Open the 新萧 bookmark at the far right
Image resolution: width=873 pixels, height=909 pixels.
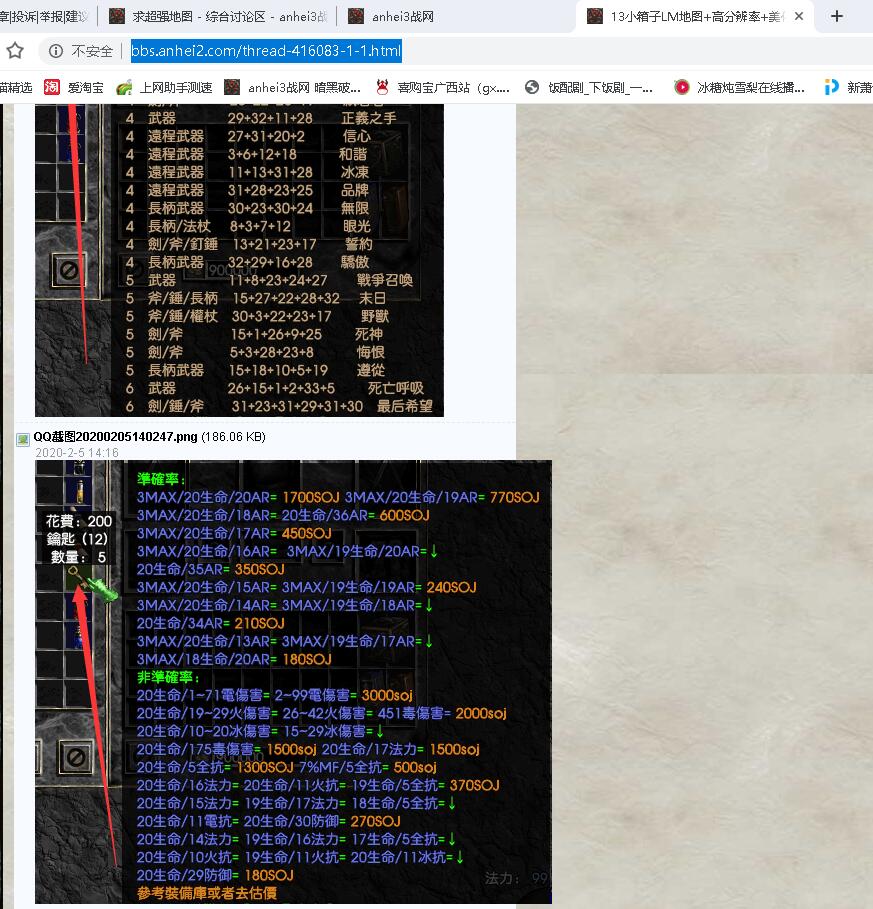tap(848, 87)
